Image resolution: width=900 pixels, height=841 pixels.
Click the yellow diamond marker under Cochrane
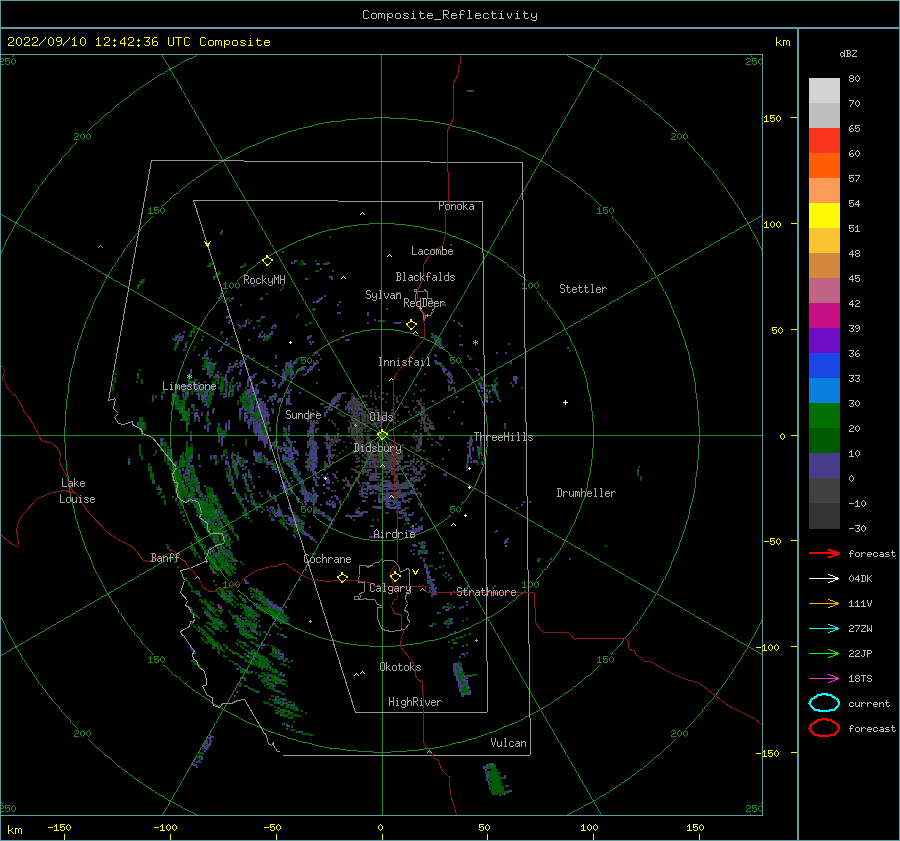pos(342,577)
